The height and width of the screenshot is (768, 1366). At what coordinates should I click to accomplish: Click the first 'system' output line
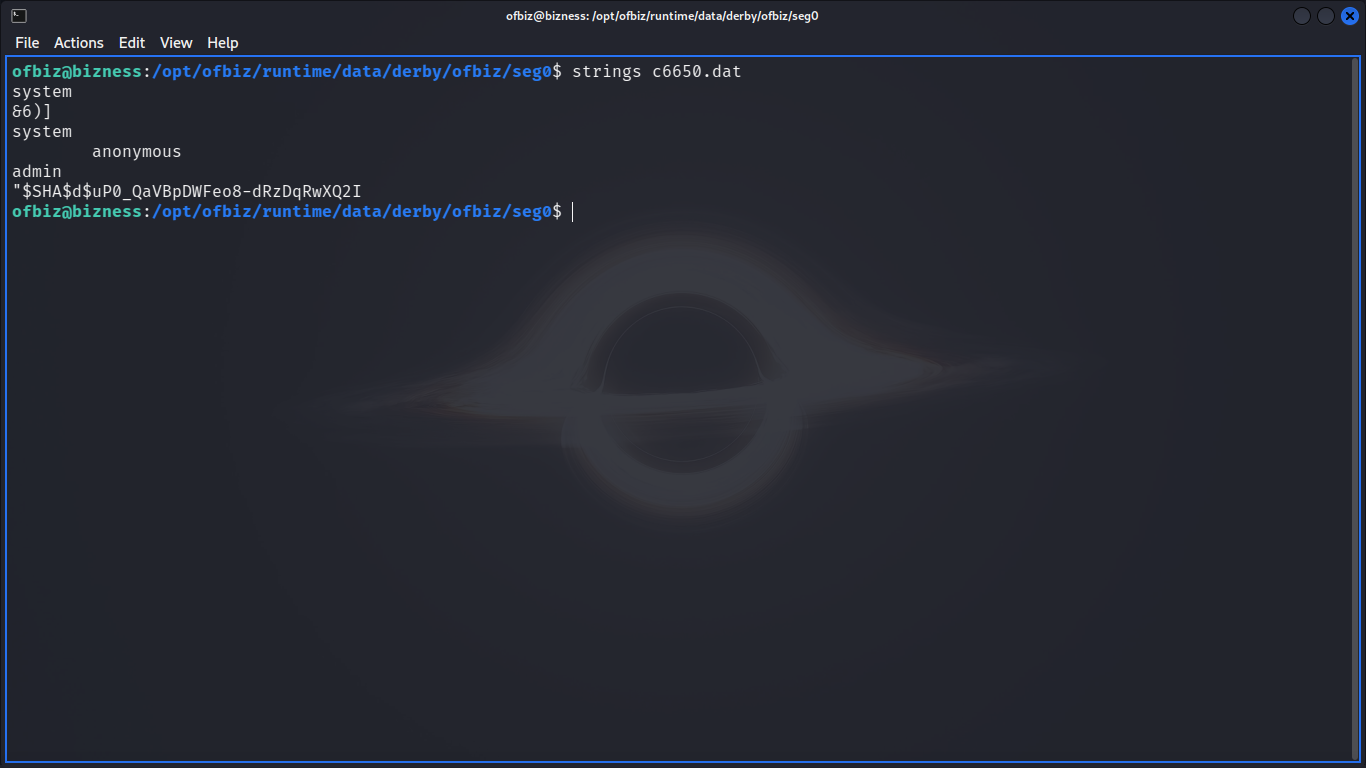pyautogui.click(x=42, y=92)
